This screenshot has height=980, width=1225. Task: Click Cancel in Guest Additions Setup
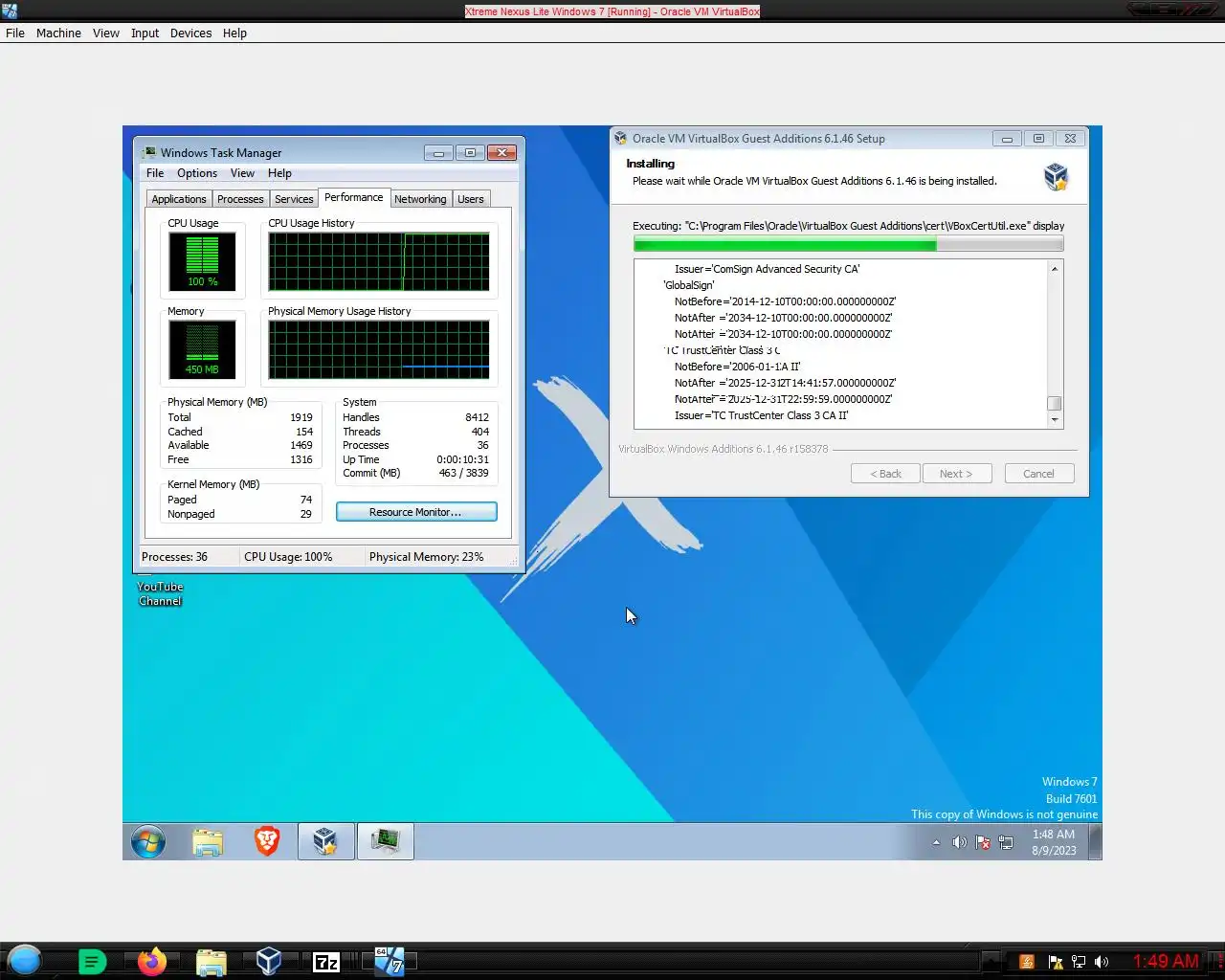click(1038, 474)
